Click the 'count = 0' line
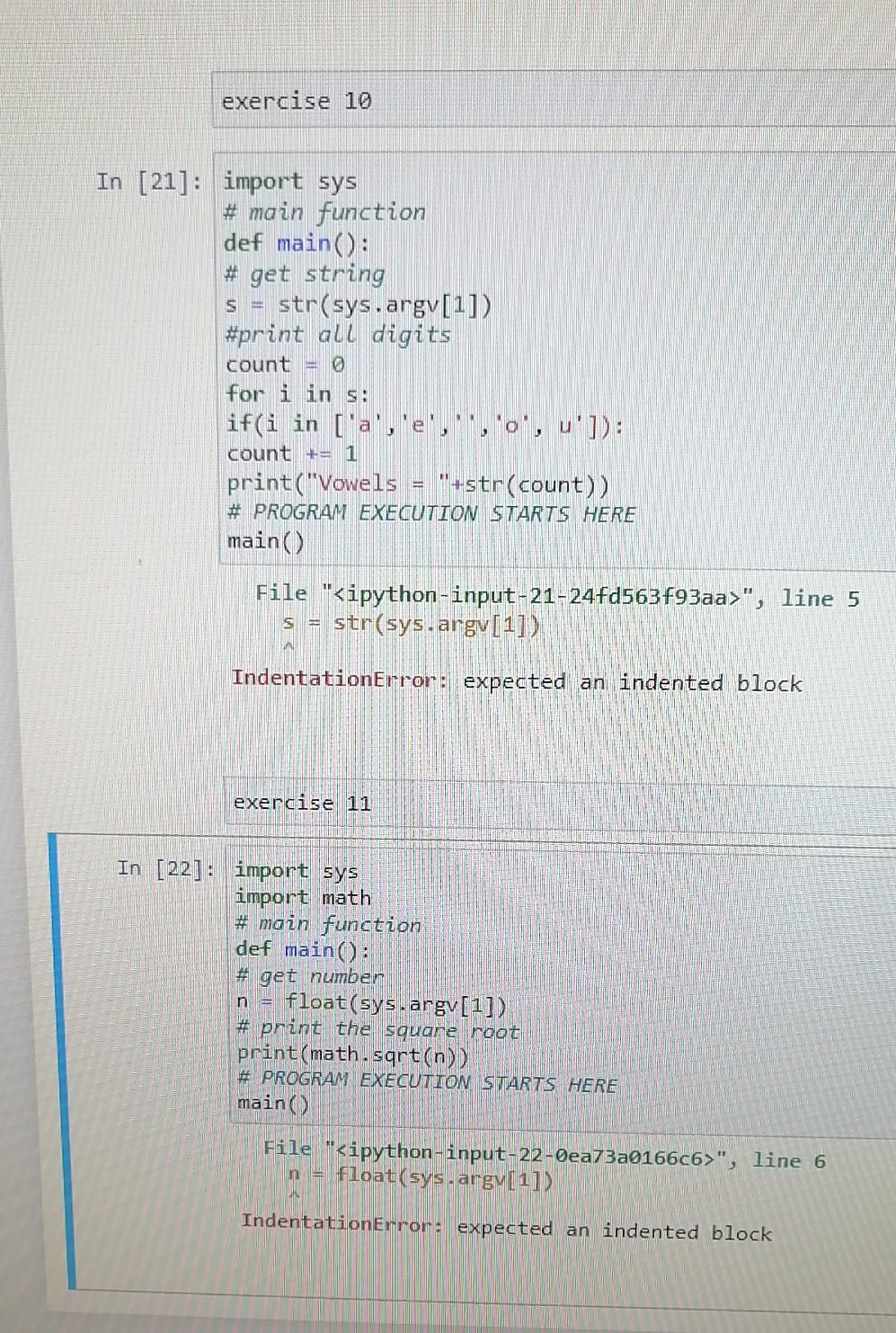This screenshot has width=896, height=1333. pos(285,364)
